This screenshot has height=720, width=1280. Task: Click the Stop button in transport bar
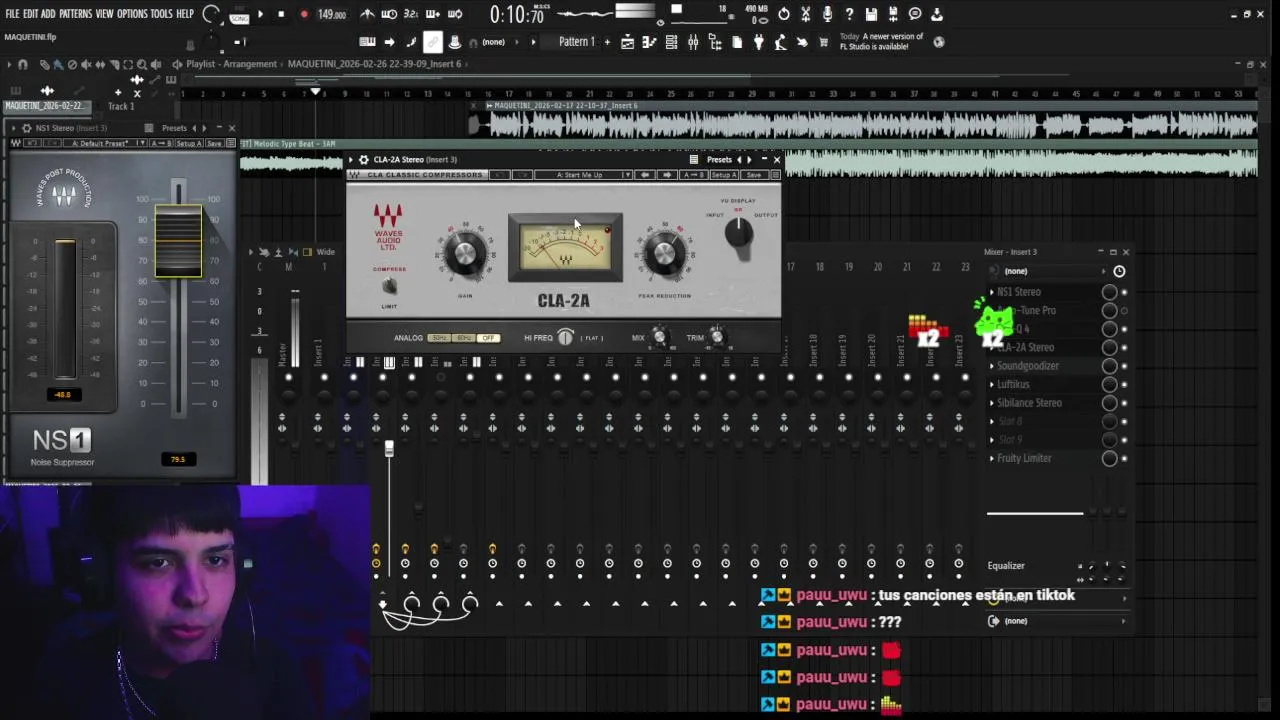click(x=281, y=14)
